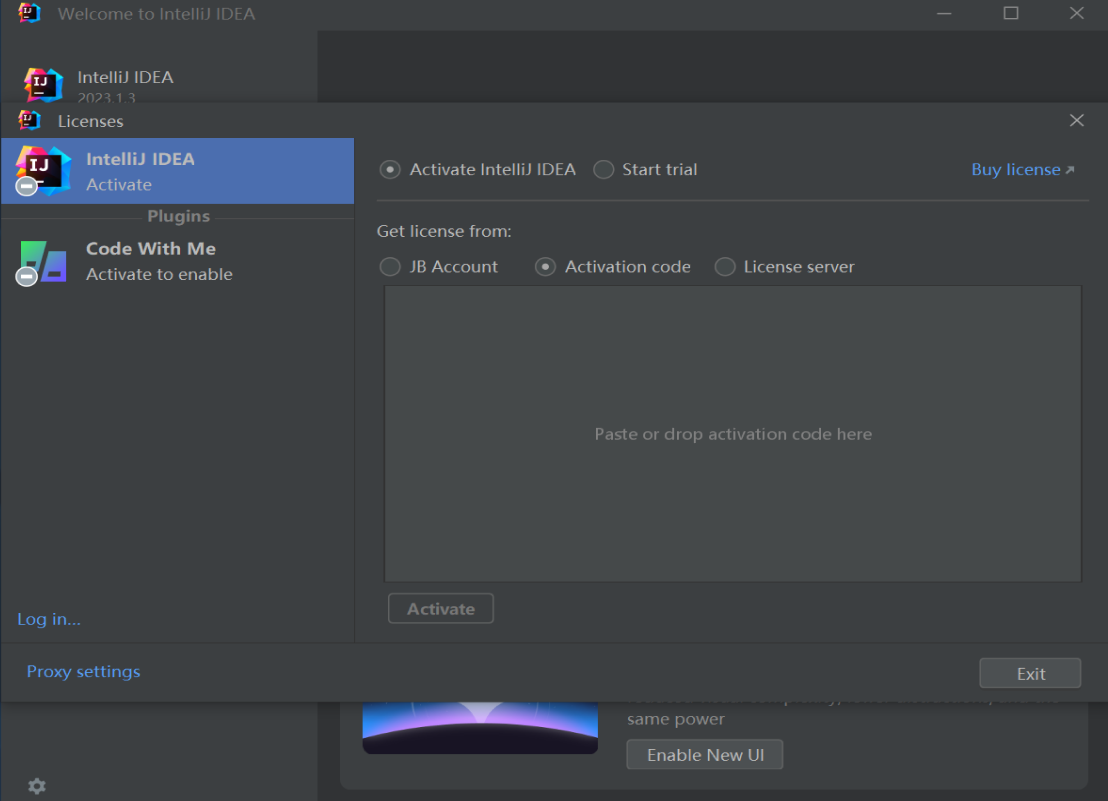The width and height of the screenshot is (1108, 801).
Task: Click the Code With Me plugin icon
Action: point(43,262)
